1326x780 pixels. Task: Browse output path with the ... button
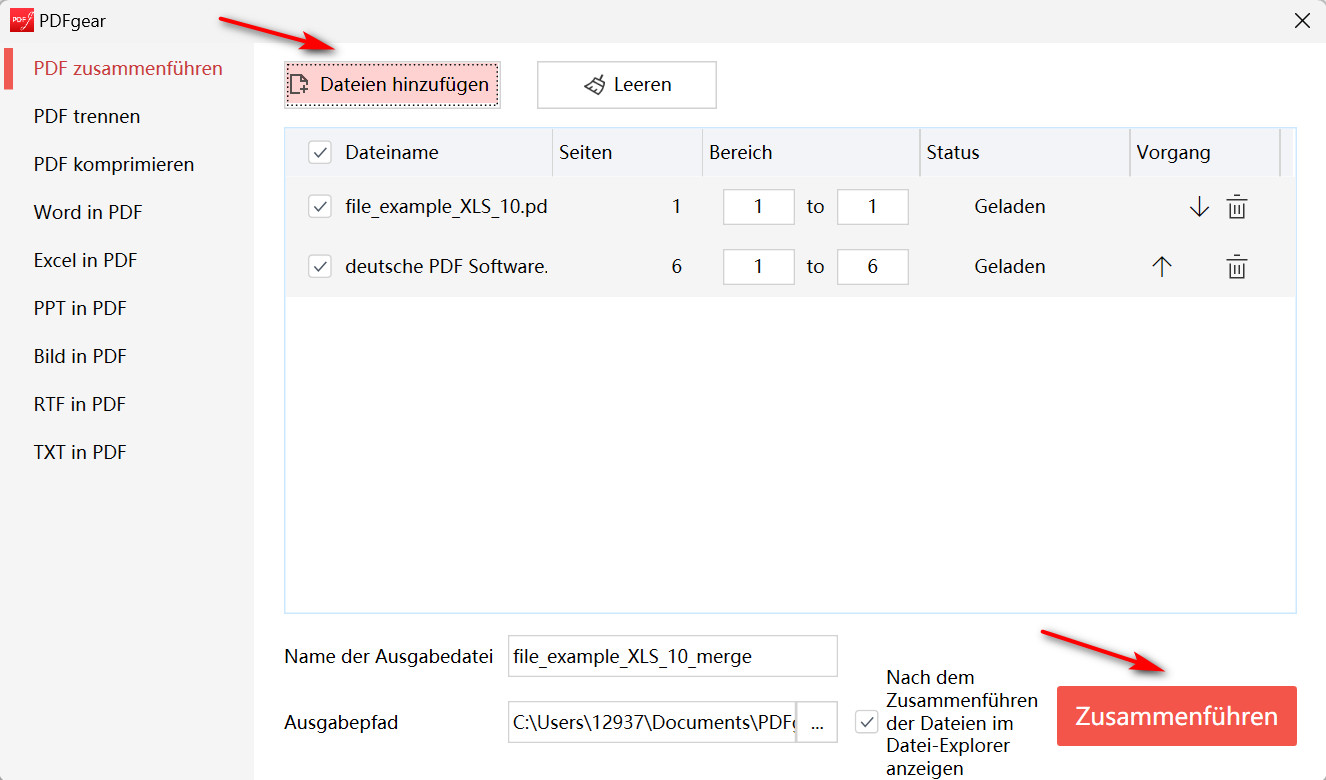click(817, 722)
